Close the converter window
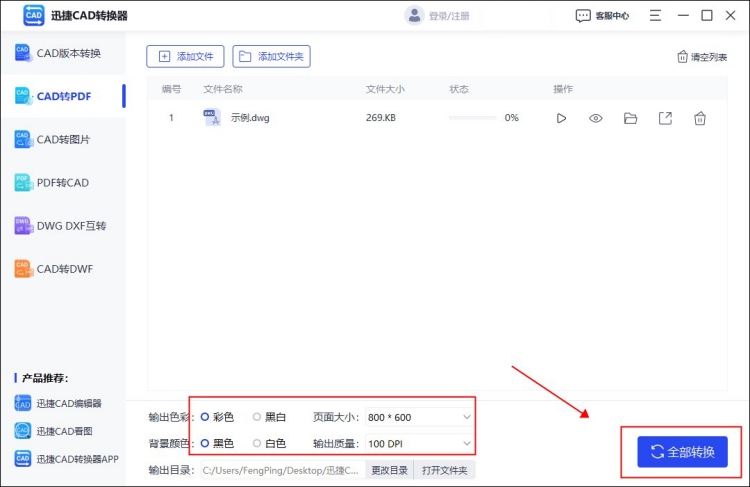750x487 pixels. click(730, 15)
